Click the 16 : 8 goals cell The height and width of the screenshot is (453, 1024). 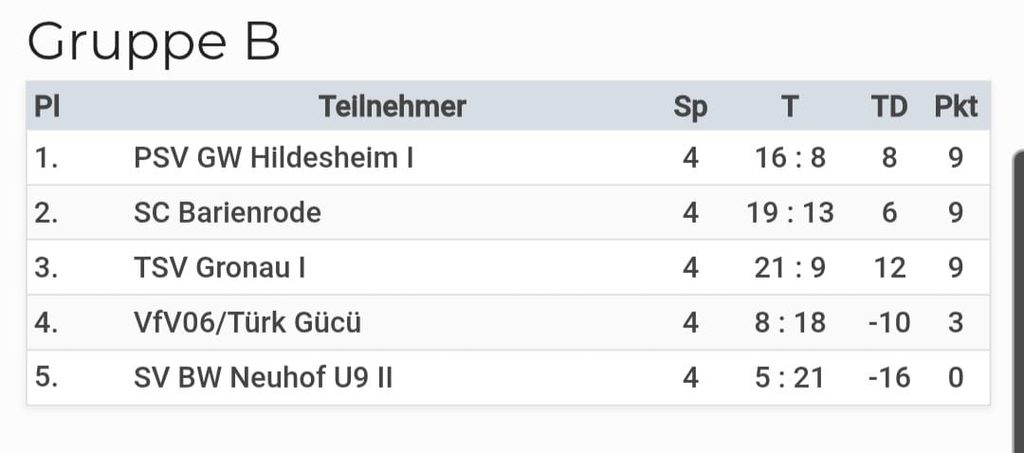coord(790,158)
